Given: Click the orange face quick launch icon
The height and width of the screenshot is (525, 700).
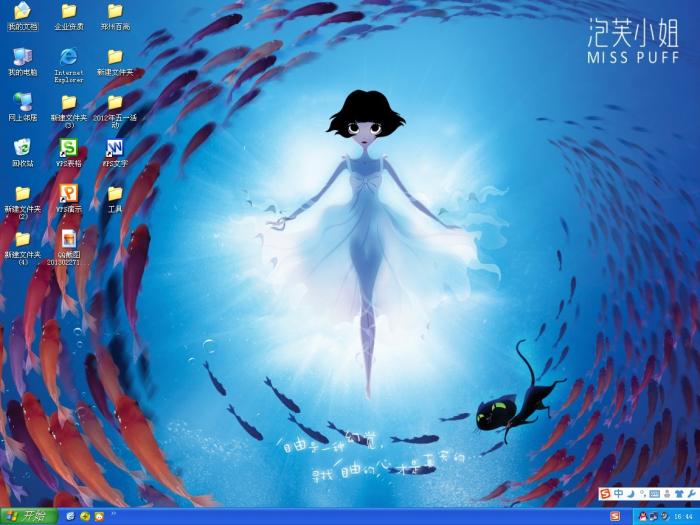Looking at the screenshot, I should pyautogui.click(x=99, y=517).
